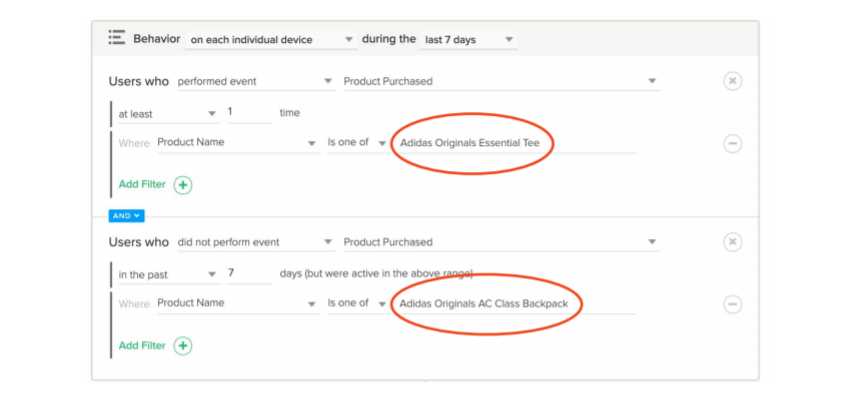The image size is (852, 398).
Task: Open the 'at least' frequency dropdown
Action: pyautogui.click(x=169, y=114)
